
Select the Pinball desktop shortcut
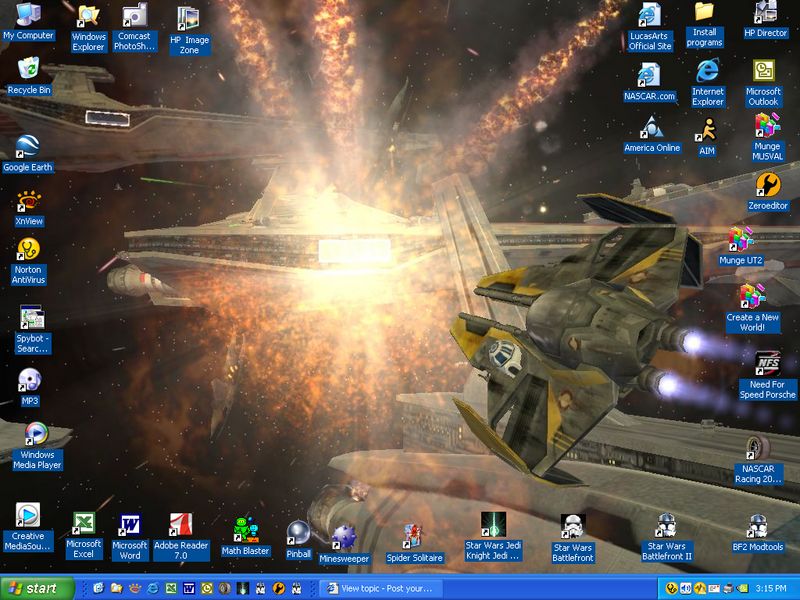[298, 539]
